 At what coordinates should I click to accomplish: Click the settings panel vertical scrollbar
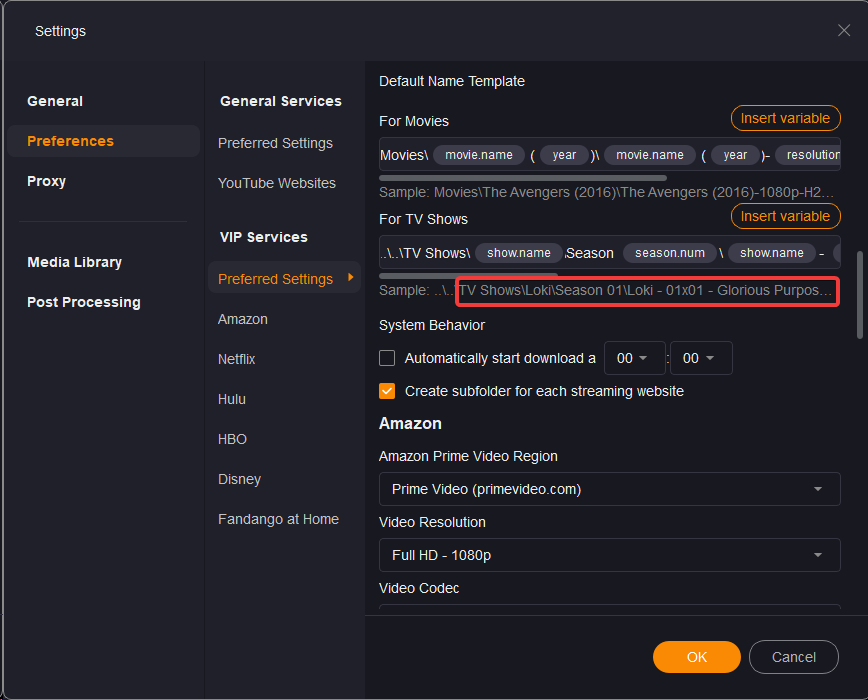tap(860, 295)
